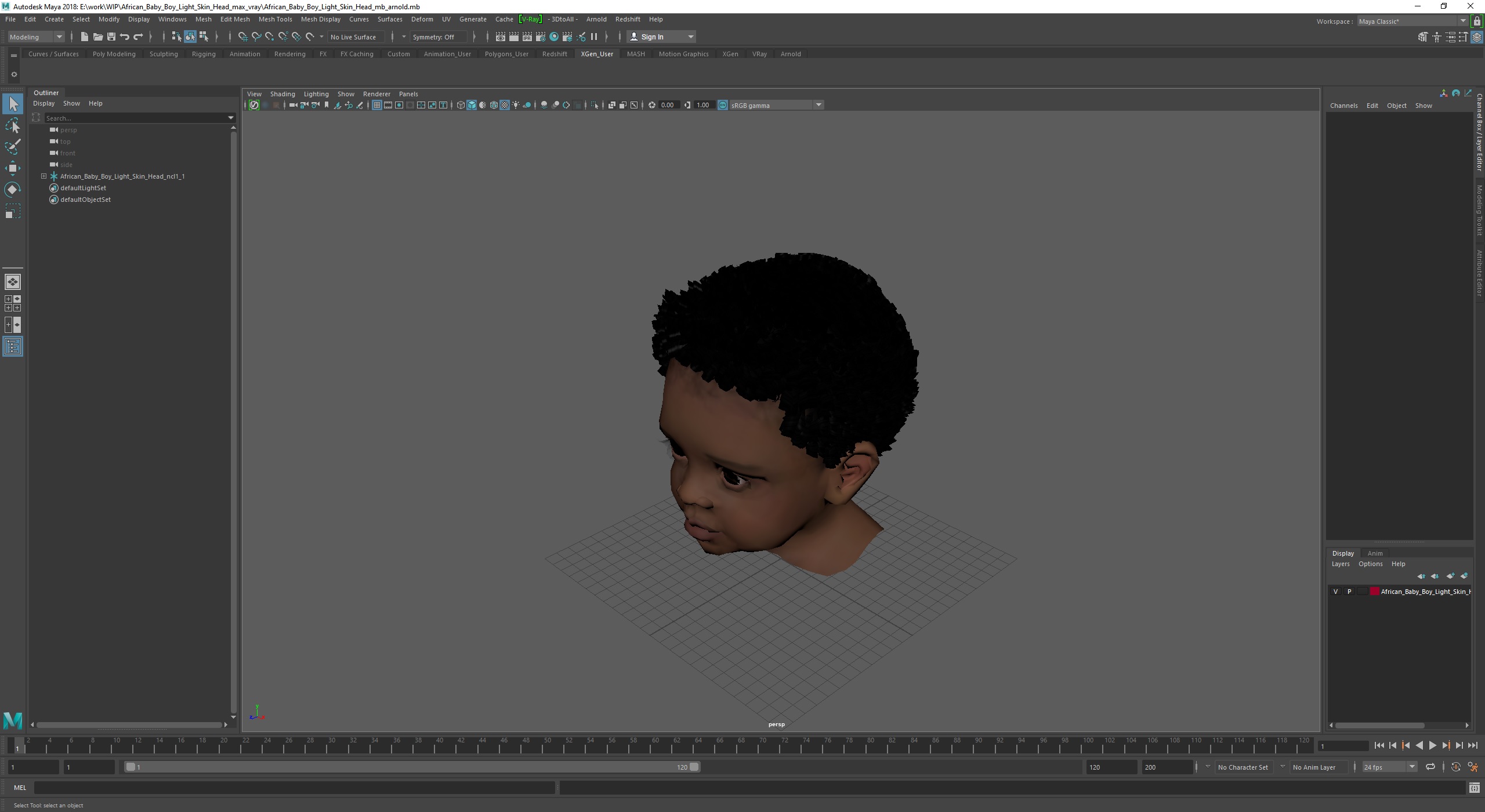Switch to single perspective view layout
This screenshot has width=1485, height=812.
coord(13,282)
